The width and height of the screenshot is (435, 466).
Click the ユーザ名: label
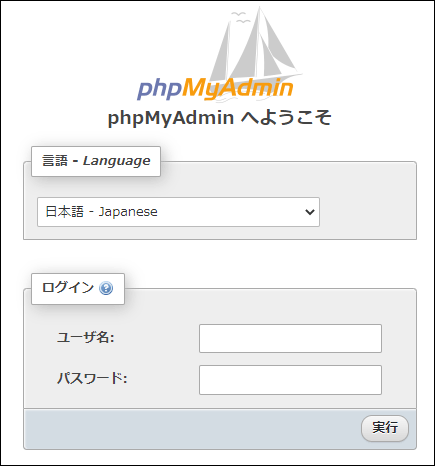86,337
